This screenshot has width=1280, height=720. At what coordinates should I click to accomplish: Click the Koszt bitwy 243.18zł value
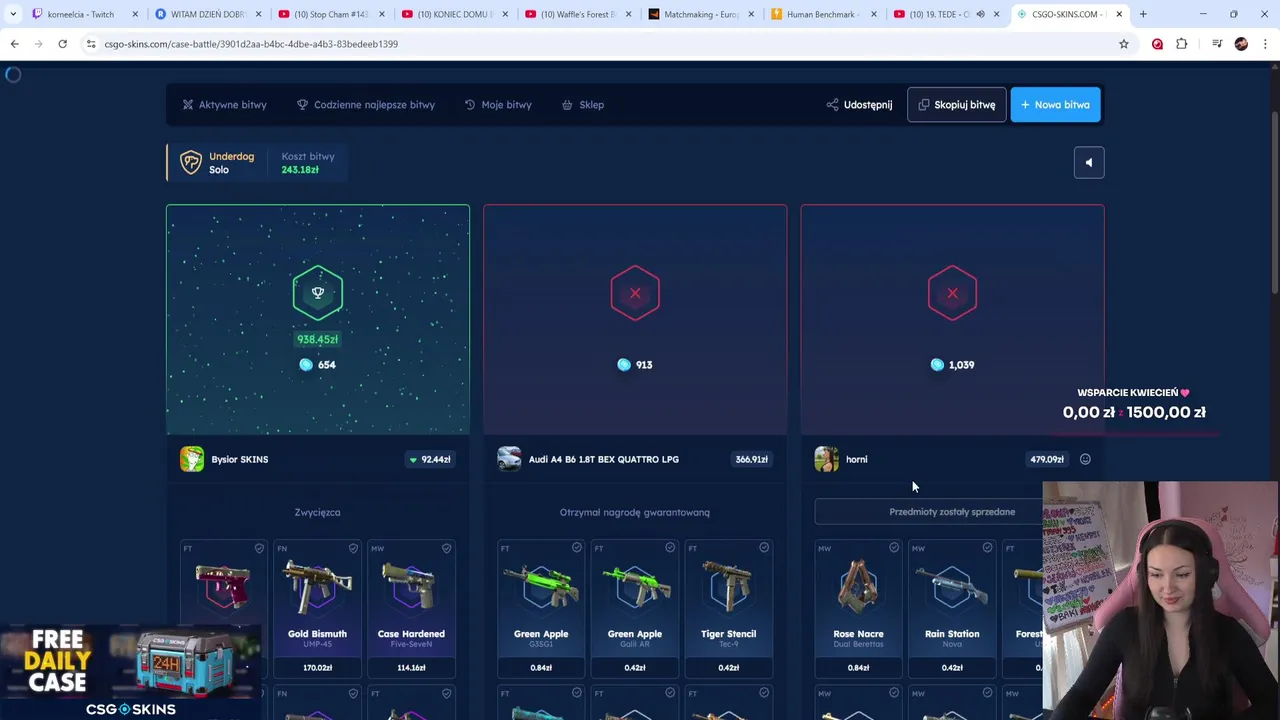(x=300, y=170)
